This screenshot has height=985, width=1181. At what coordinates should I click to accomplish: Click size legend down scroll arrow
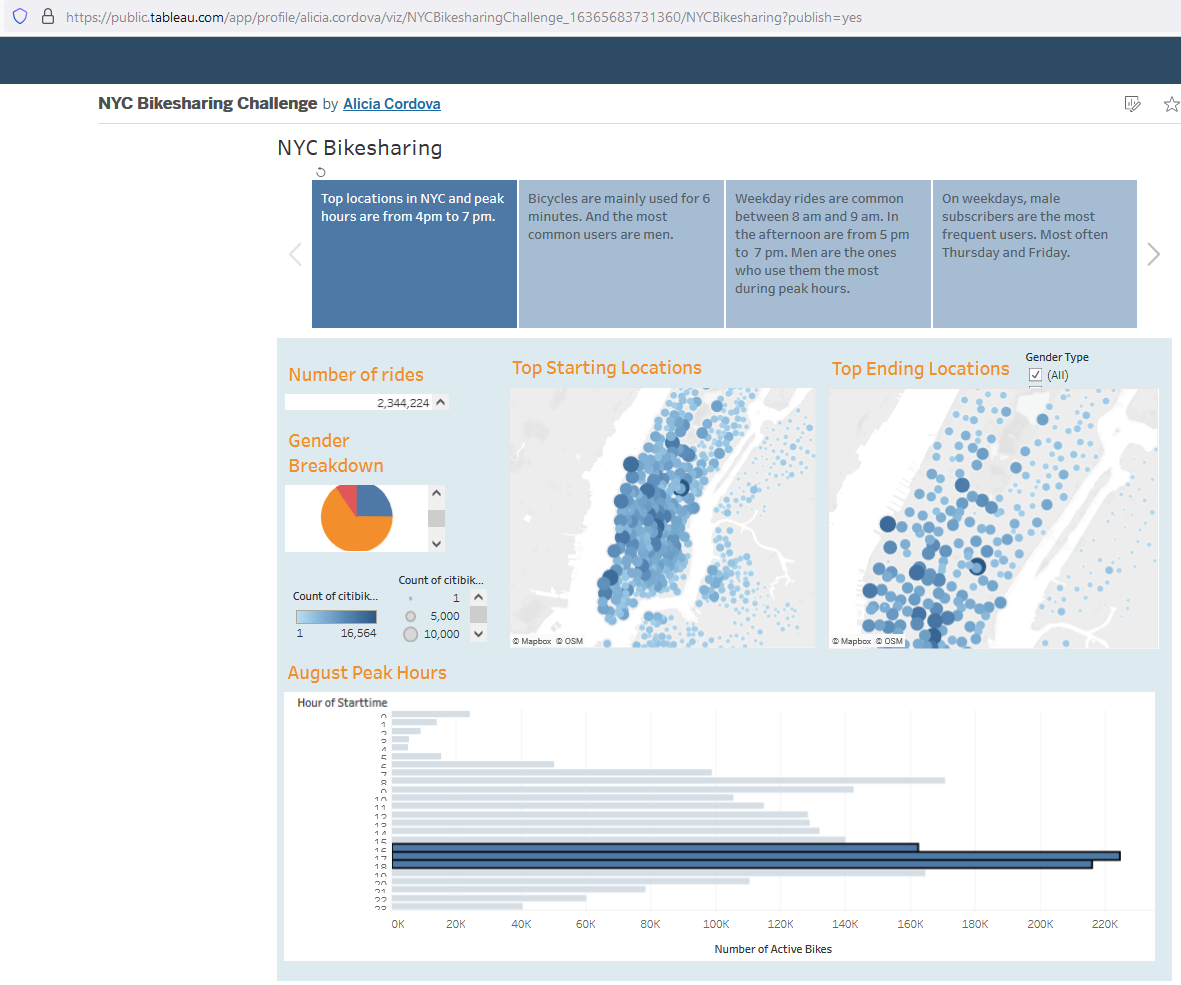click(x=478, y=634)
